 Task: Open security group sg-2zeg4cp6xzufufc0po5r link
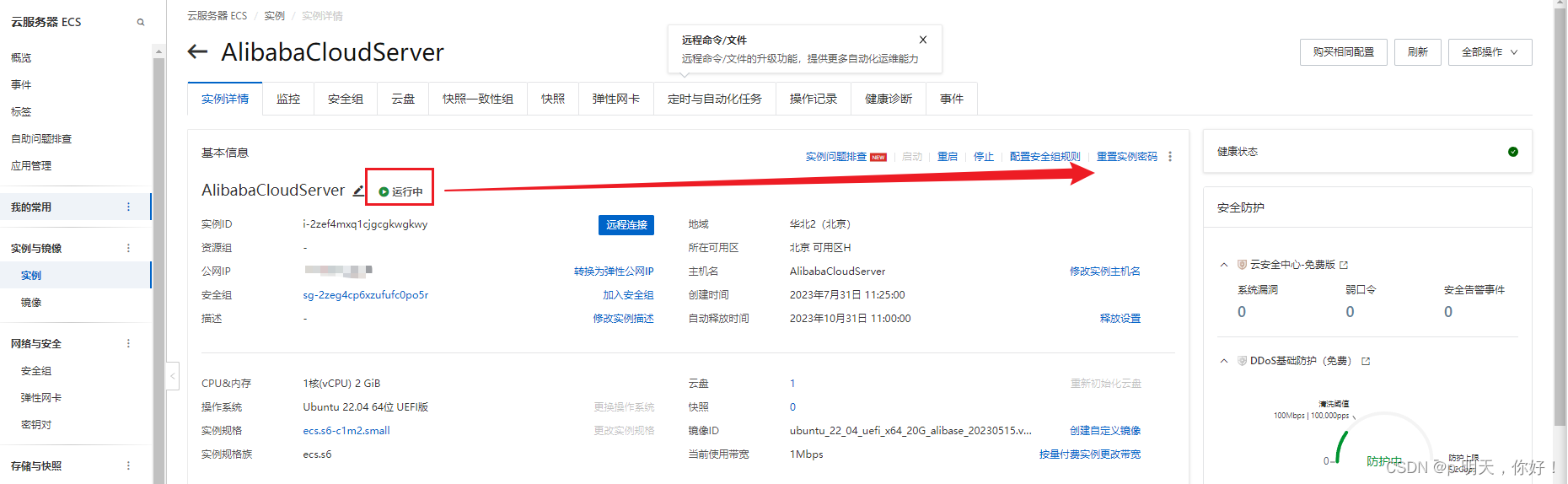pyautogui.click(x=366, y=295)
